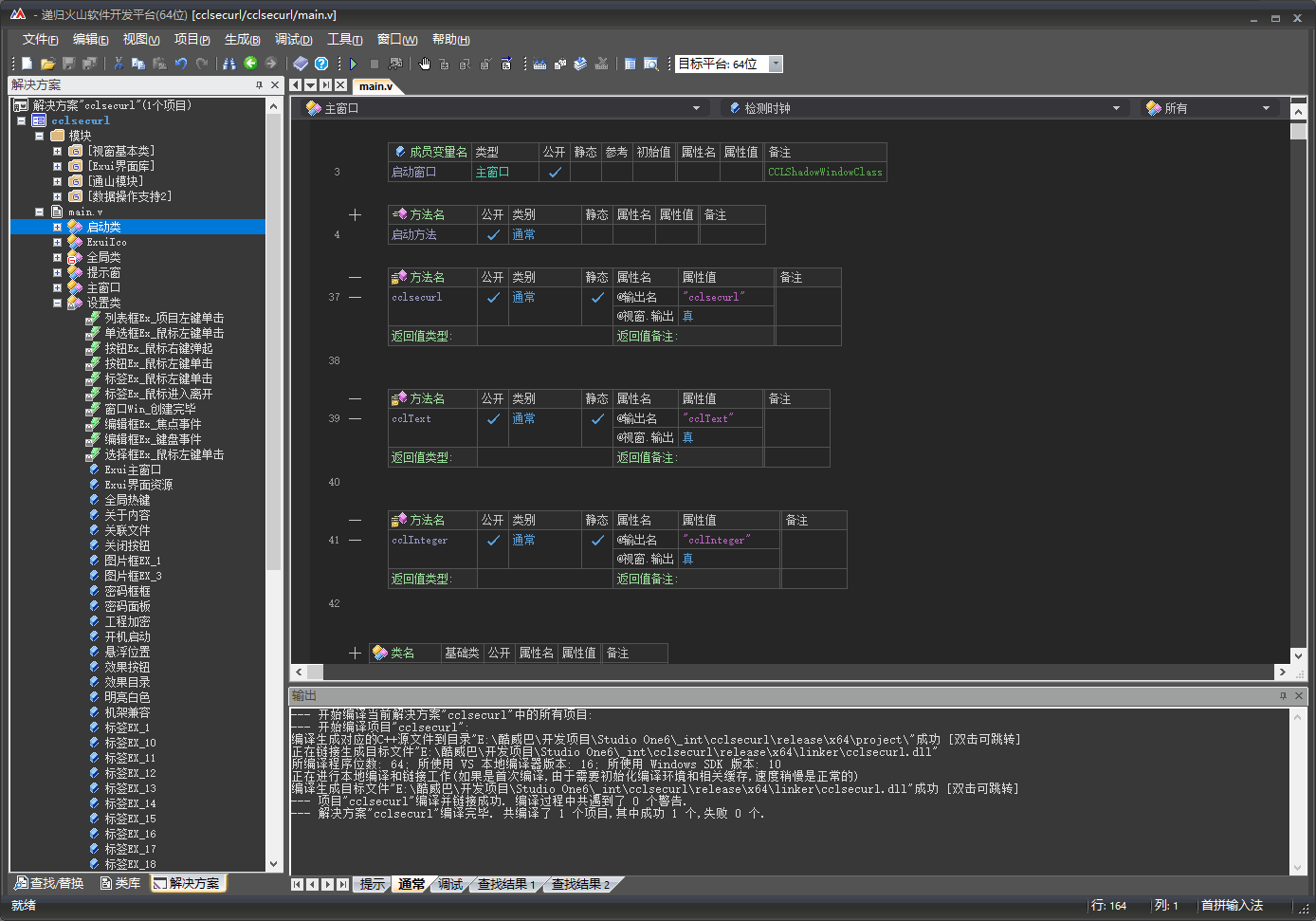Click the stop square icon
This screenshot has width=1316, height=921.
(375, 64)
